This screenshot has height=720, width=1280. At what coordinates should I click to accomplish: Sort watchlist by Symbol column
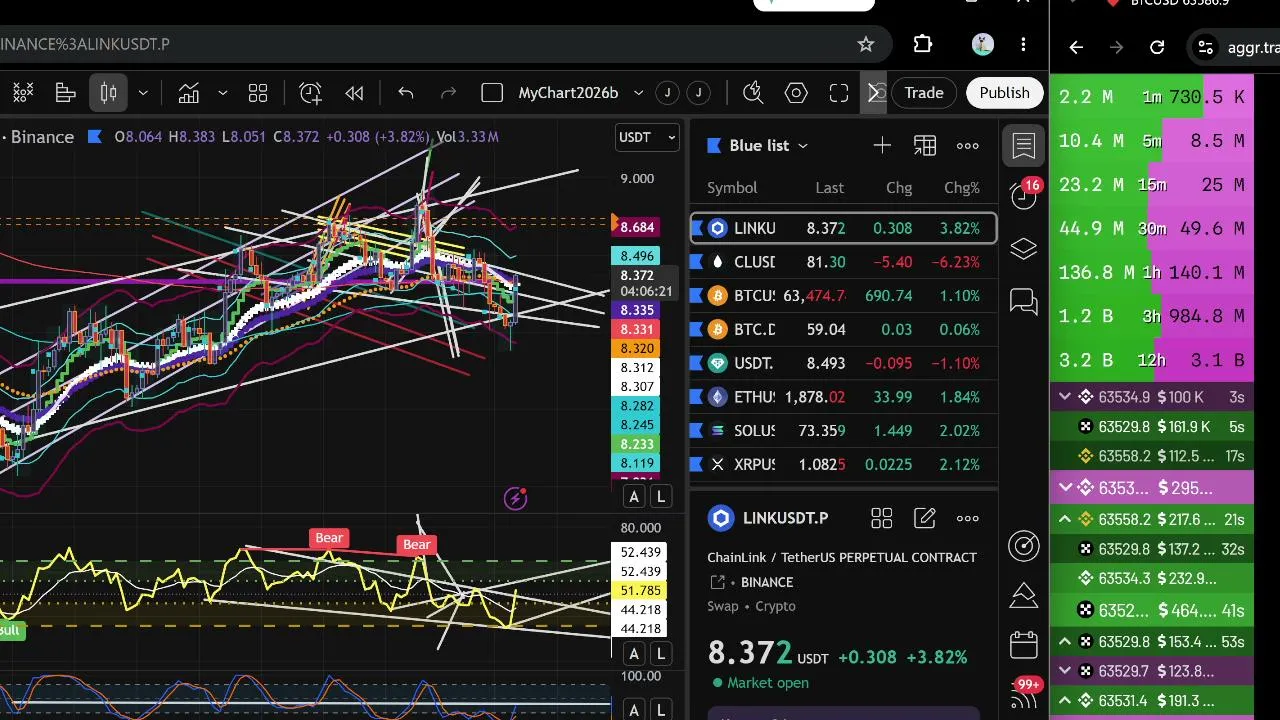pos(732,188)
